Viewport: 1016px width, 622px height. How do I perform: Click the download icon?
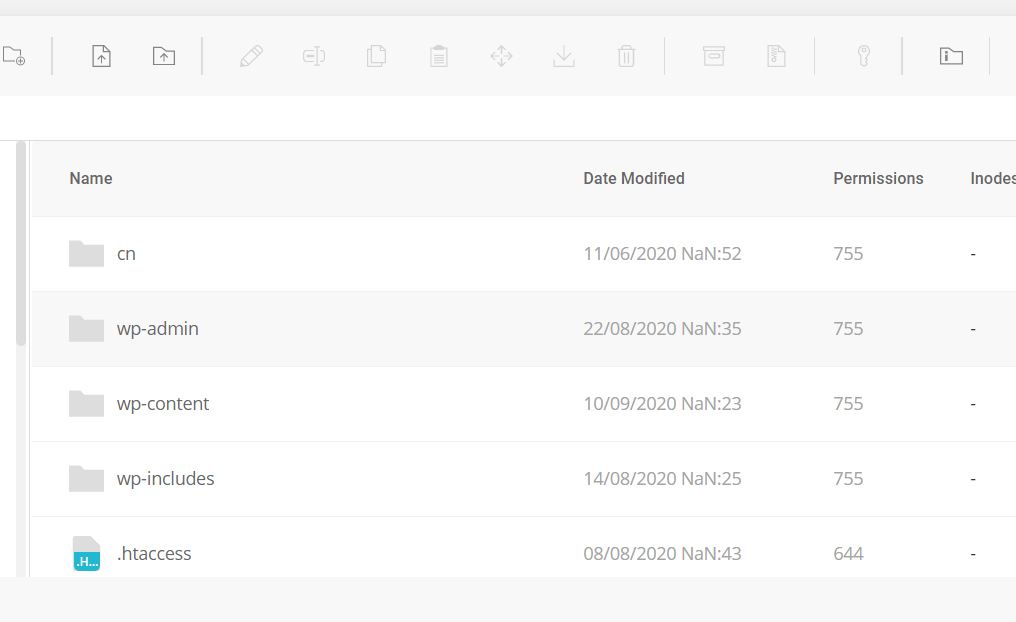pos(564,56)
